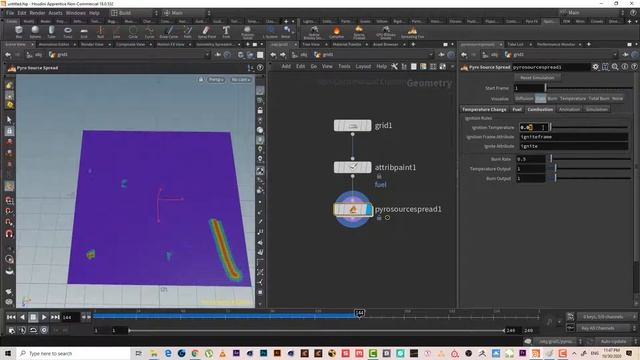The width and height of the screenshot is (640, 360).
Task: Expand scene view path dropdown arrow
Action: (x=207, y=54)
